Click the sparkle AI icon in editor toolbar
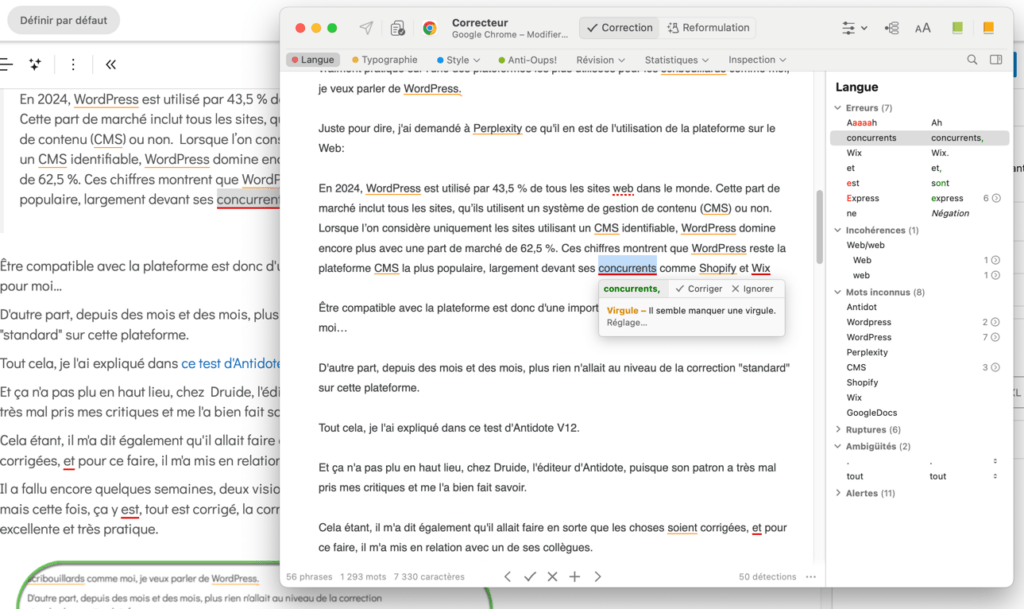1024x609 pixels. coord(35,64)
